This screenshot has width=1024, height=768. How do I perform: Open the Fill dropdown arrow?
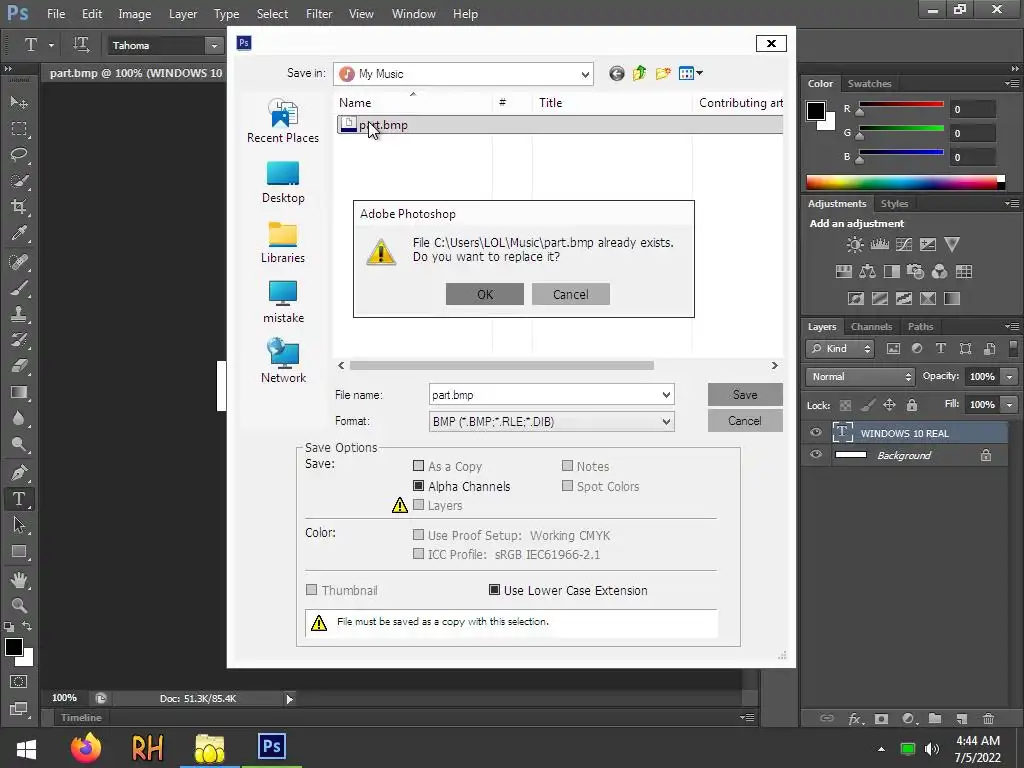1010,405
